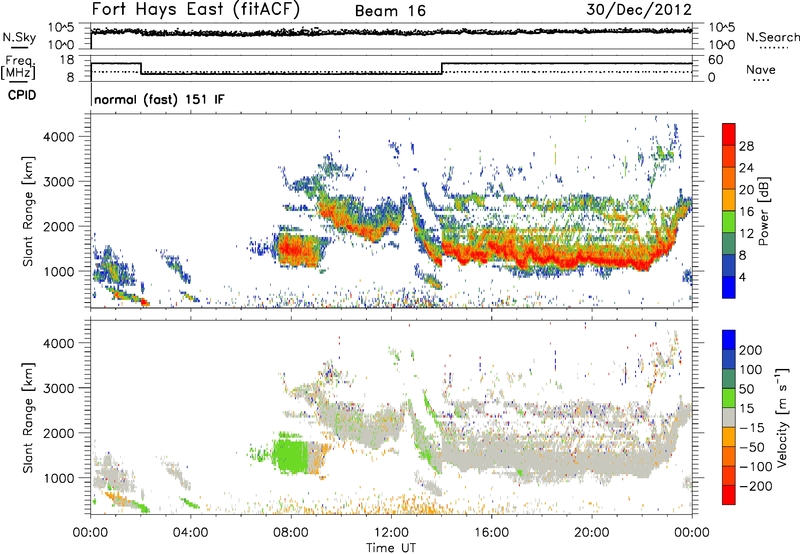This screenshot has width=800, height=554.
Task: Click the blue top of the Velocity color bar
Action: point(729,340)
